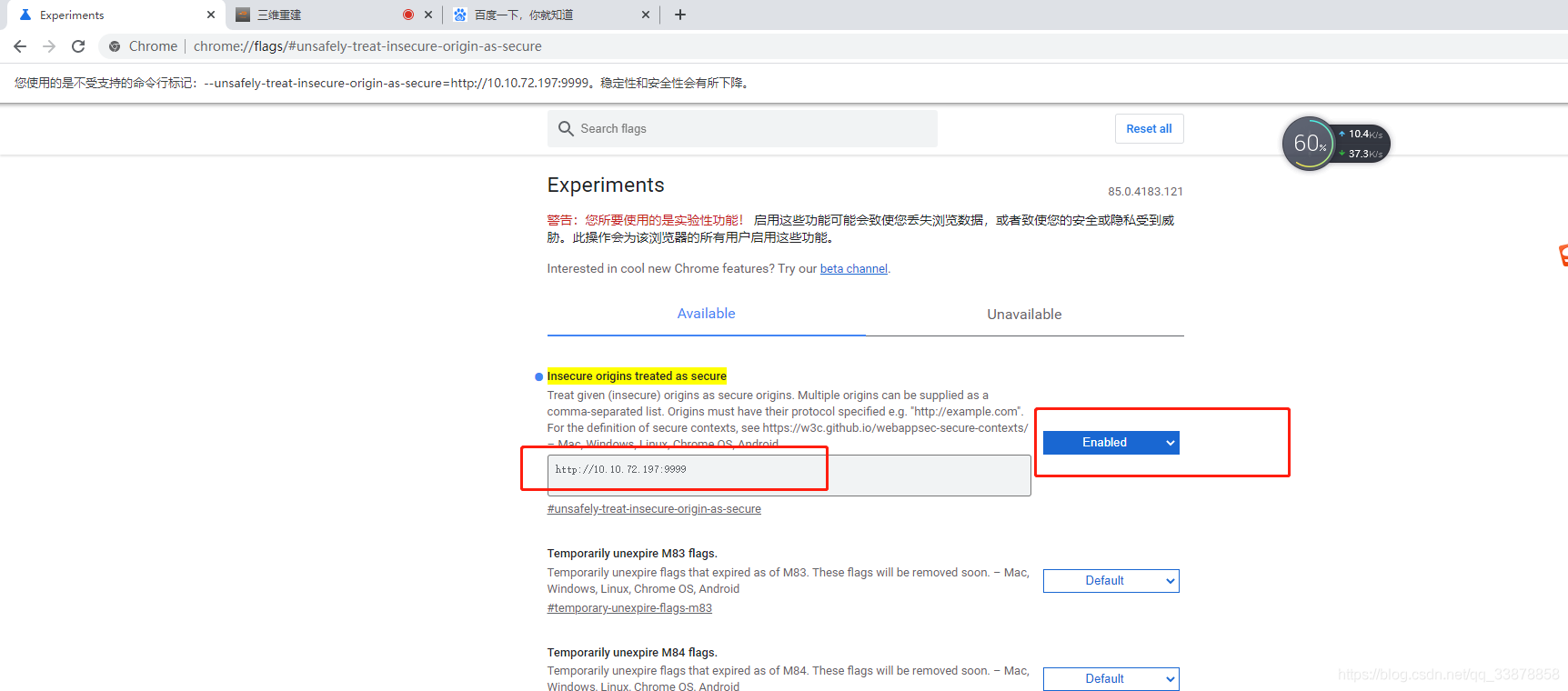Open the Default dropdown for M84 flags
The height and width of the screenshot is (691, 1568).
(1111, 679)
